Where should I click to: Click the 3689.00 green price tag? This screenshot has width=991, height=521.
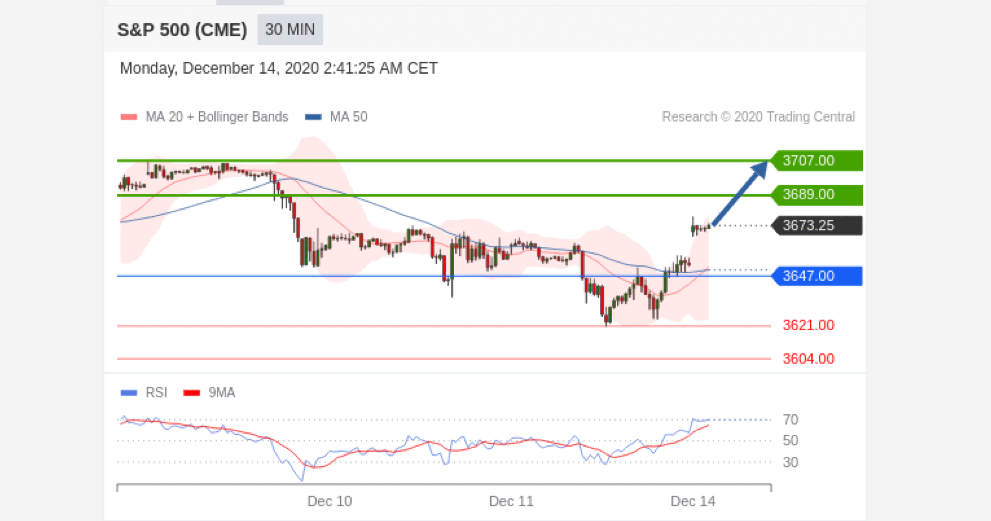[x=817, y=195]
